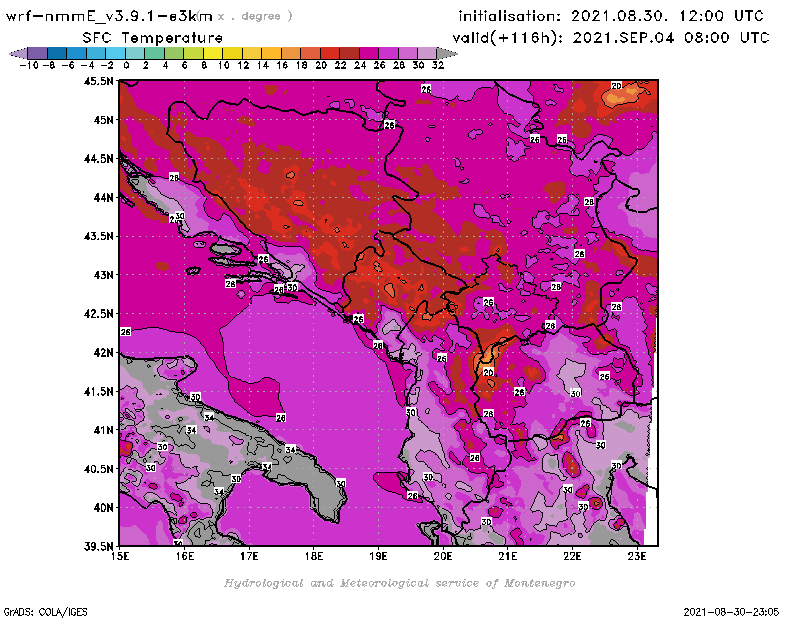The image size is (800, 618).
Task: Select the 'GrADS: COLA/IGES' footer text
Action: point(45,612)
